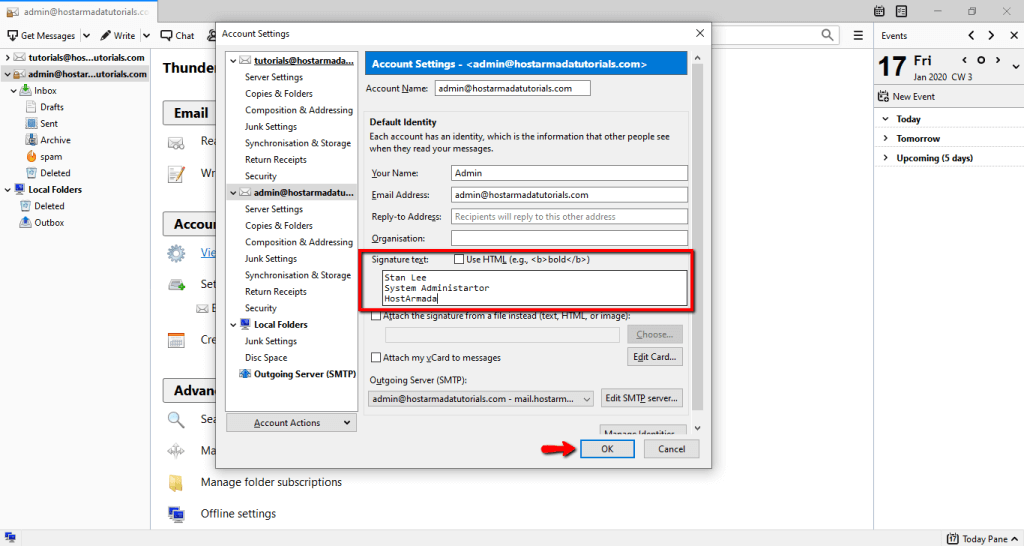Screen dimensions: 1024x546
Task: Check Attach my vCard to messages
Action: (376, 357)
